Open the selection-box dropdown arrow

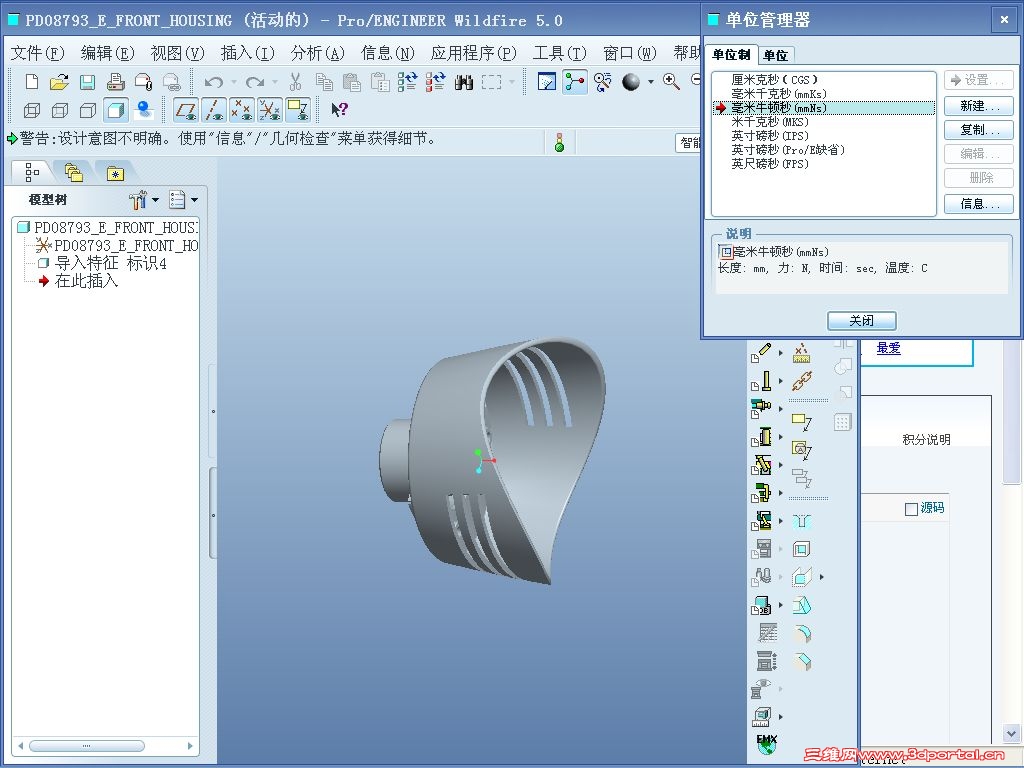511,82
